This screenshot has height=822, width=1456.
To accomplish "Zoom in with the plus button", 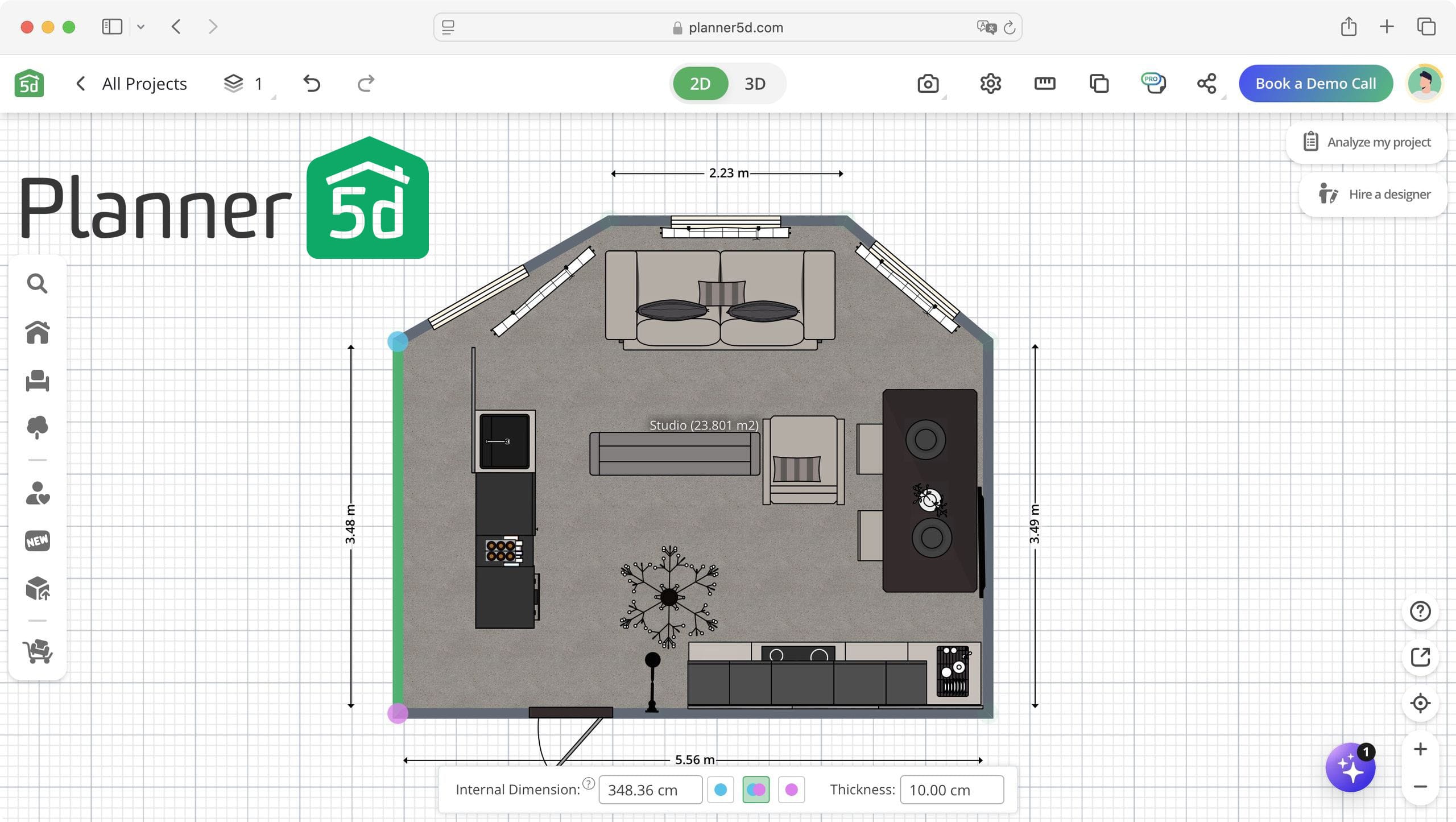I will coord(1420,749).
